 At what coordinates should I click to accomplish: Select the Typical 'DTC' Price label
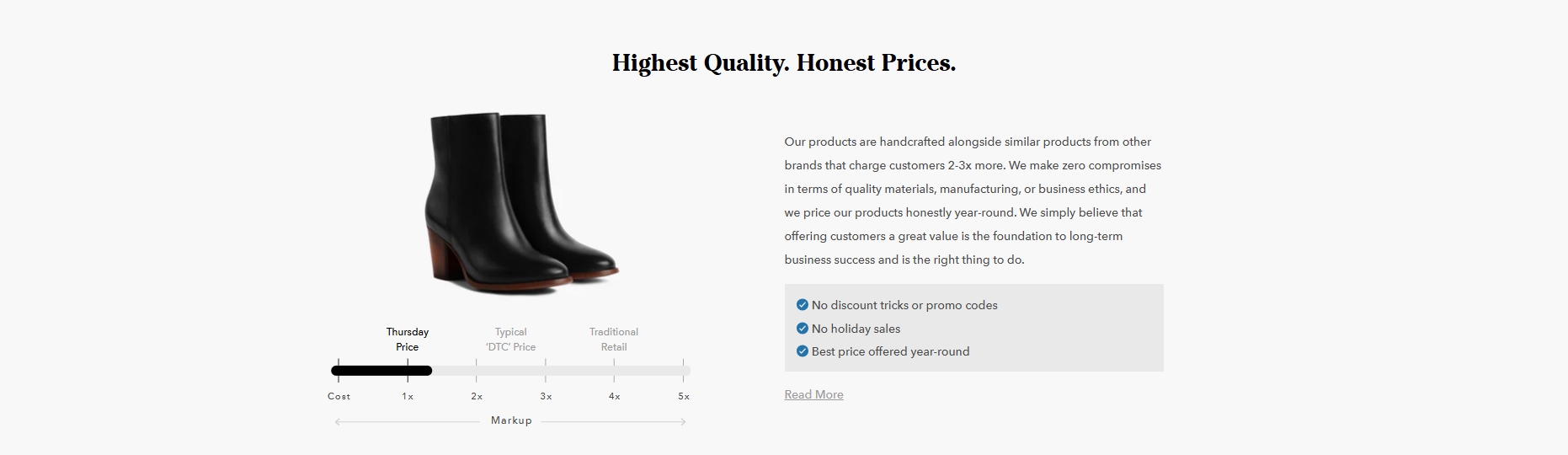(x=510, y=340)
